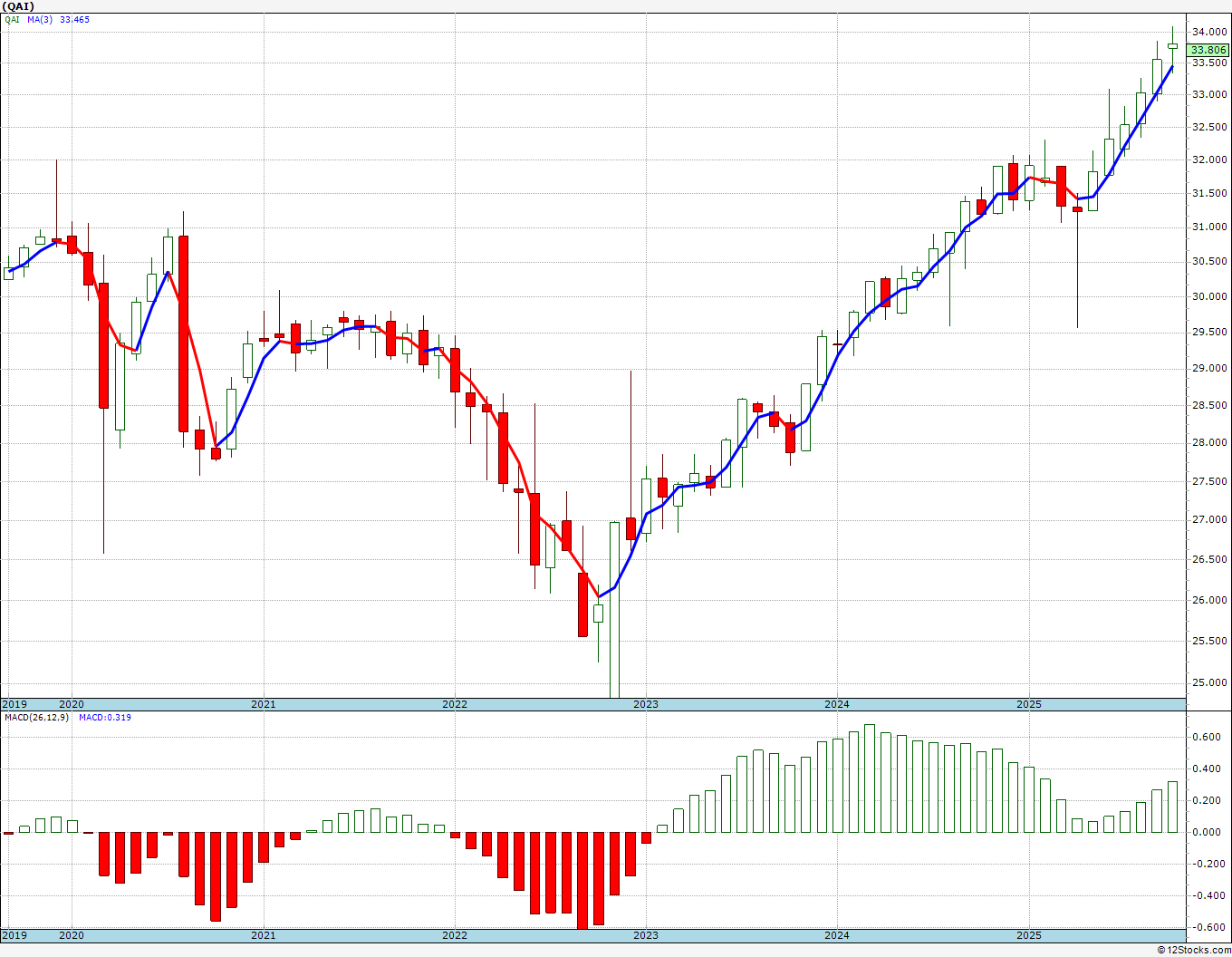This screenshot has height=957, width=1232.
Task: Select the moving average value 33.465
Action: click(74, 19)
